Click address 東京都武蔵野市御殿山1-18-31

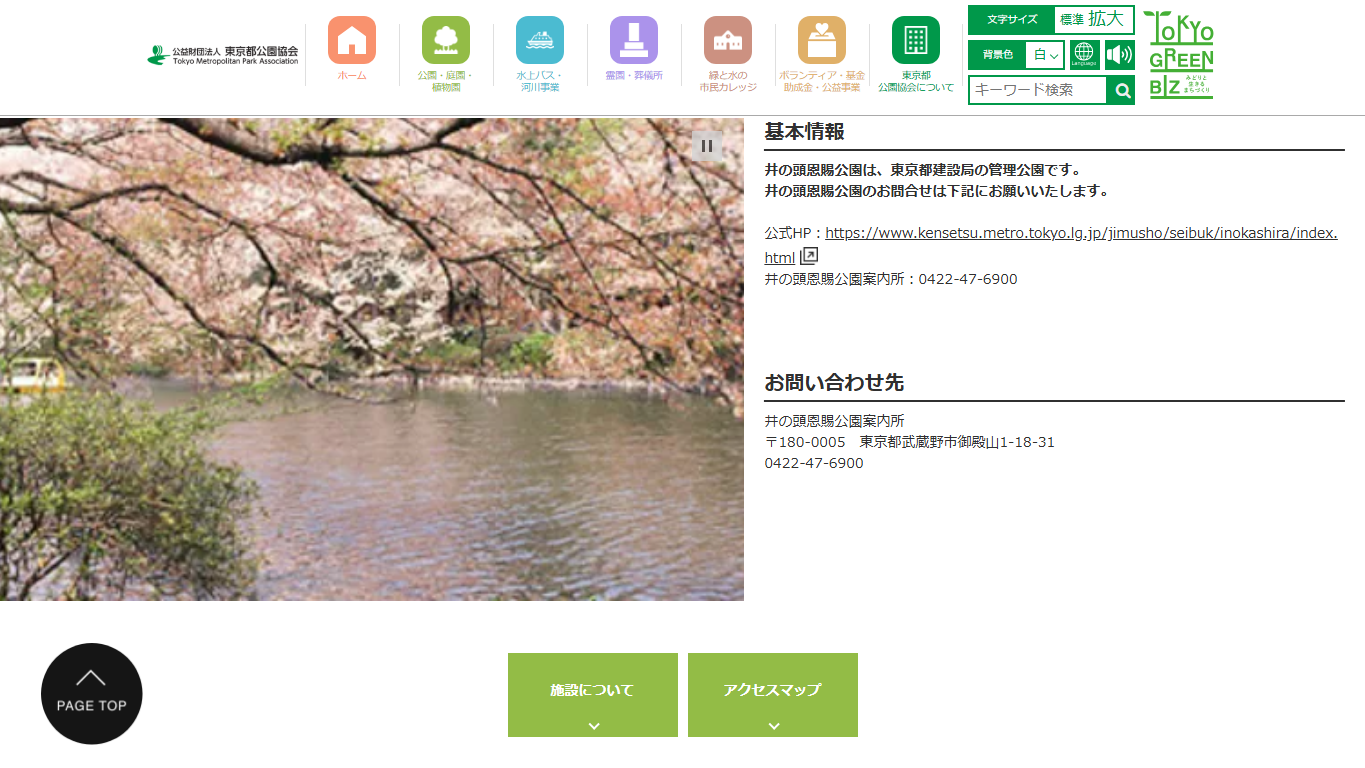(957, 442)
